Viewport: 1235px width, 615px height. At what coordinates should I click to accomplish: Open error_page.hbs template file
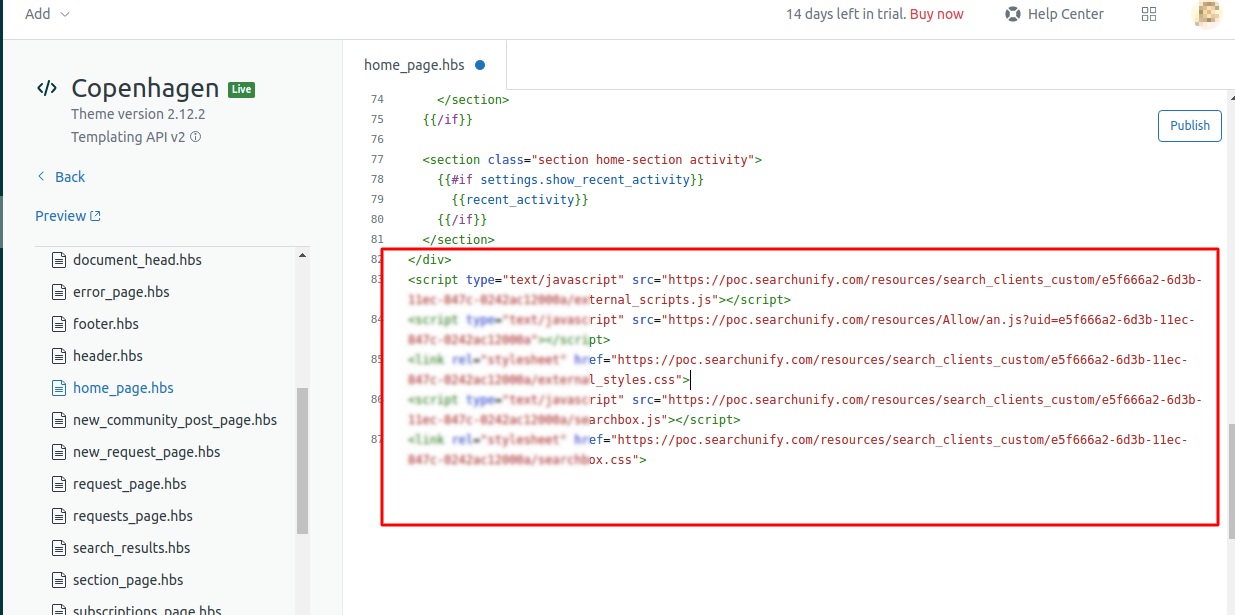tap(121, 292)
